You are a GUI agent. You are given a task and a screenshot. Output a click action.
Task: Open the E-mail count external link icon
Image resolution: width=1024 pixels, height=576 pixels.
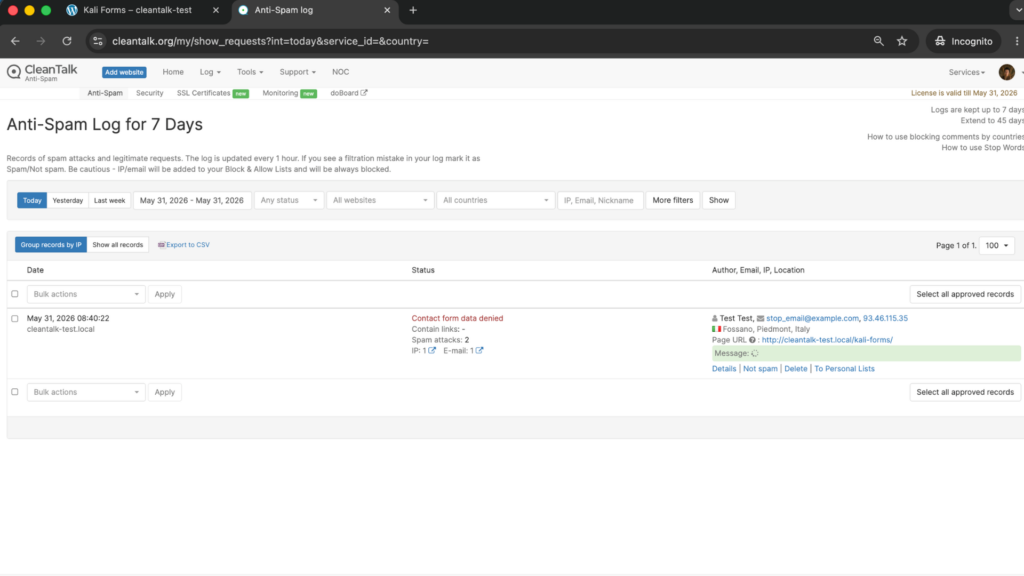(x=479, y=351)
